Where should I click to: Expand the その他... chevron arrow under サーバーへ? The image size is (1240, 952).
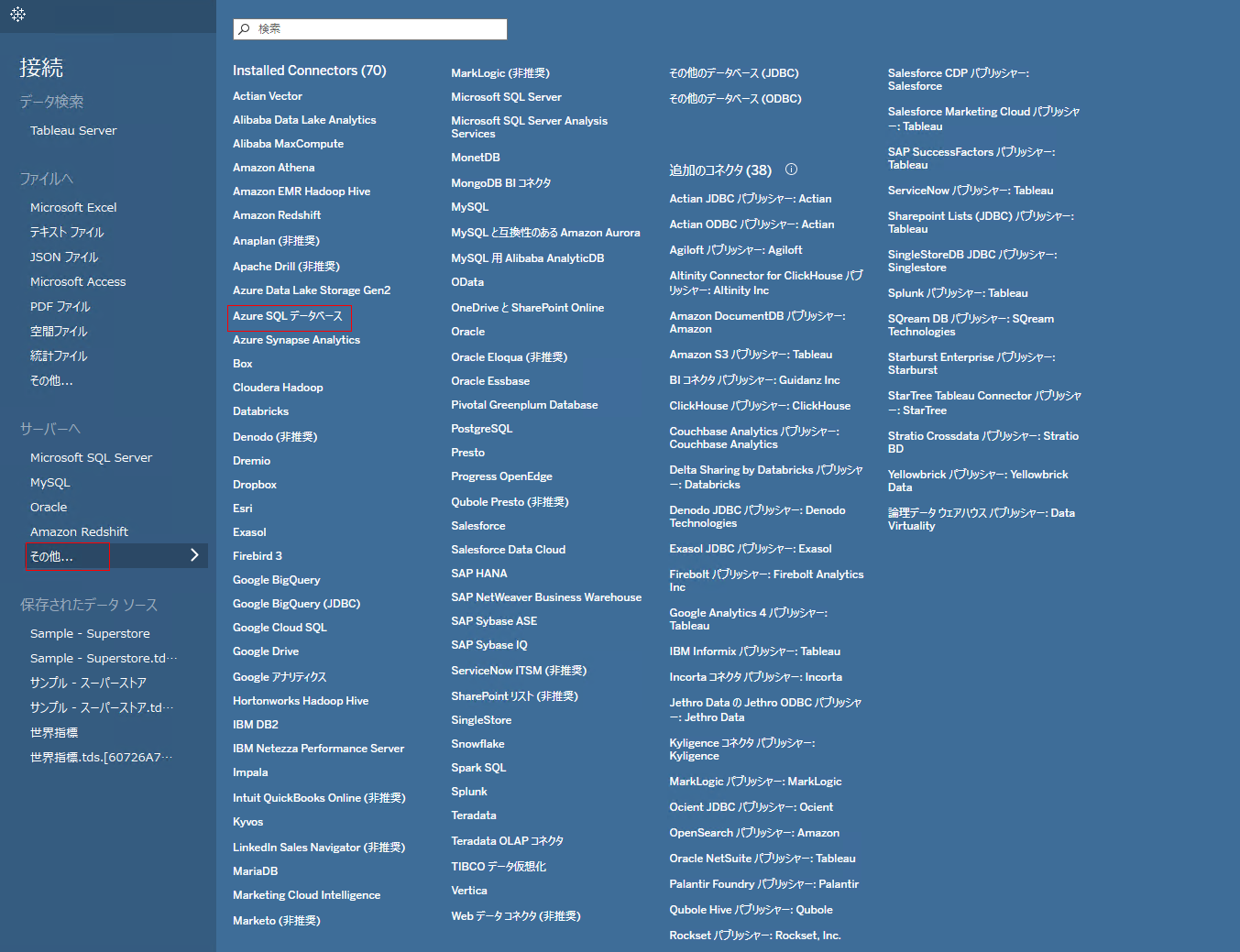(193, 555)
